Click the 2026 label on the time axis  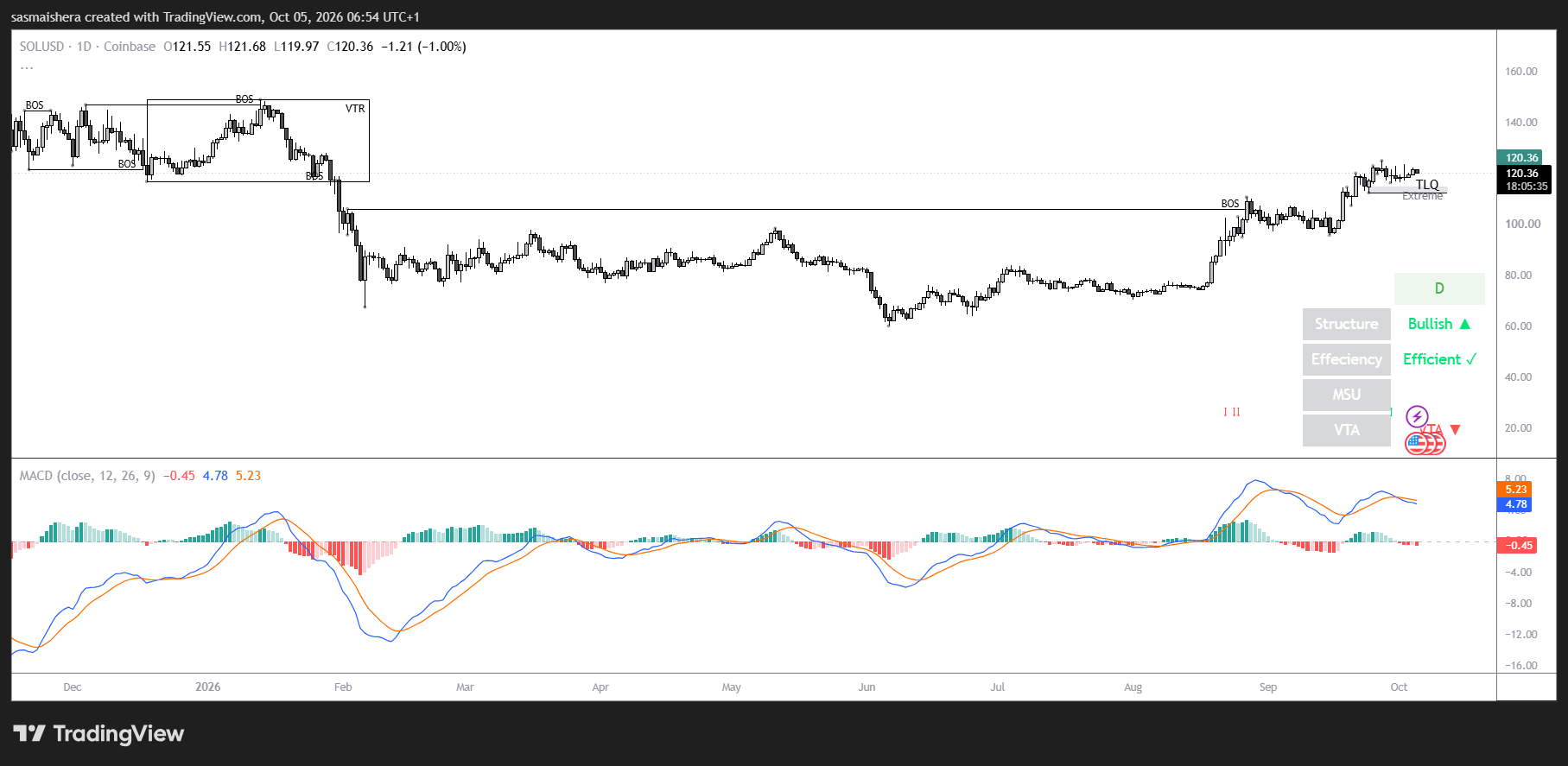tap(207, 687)
